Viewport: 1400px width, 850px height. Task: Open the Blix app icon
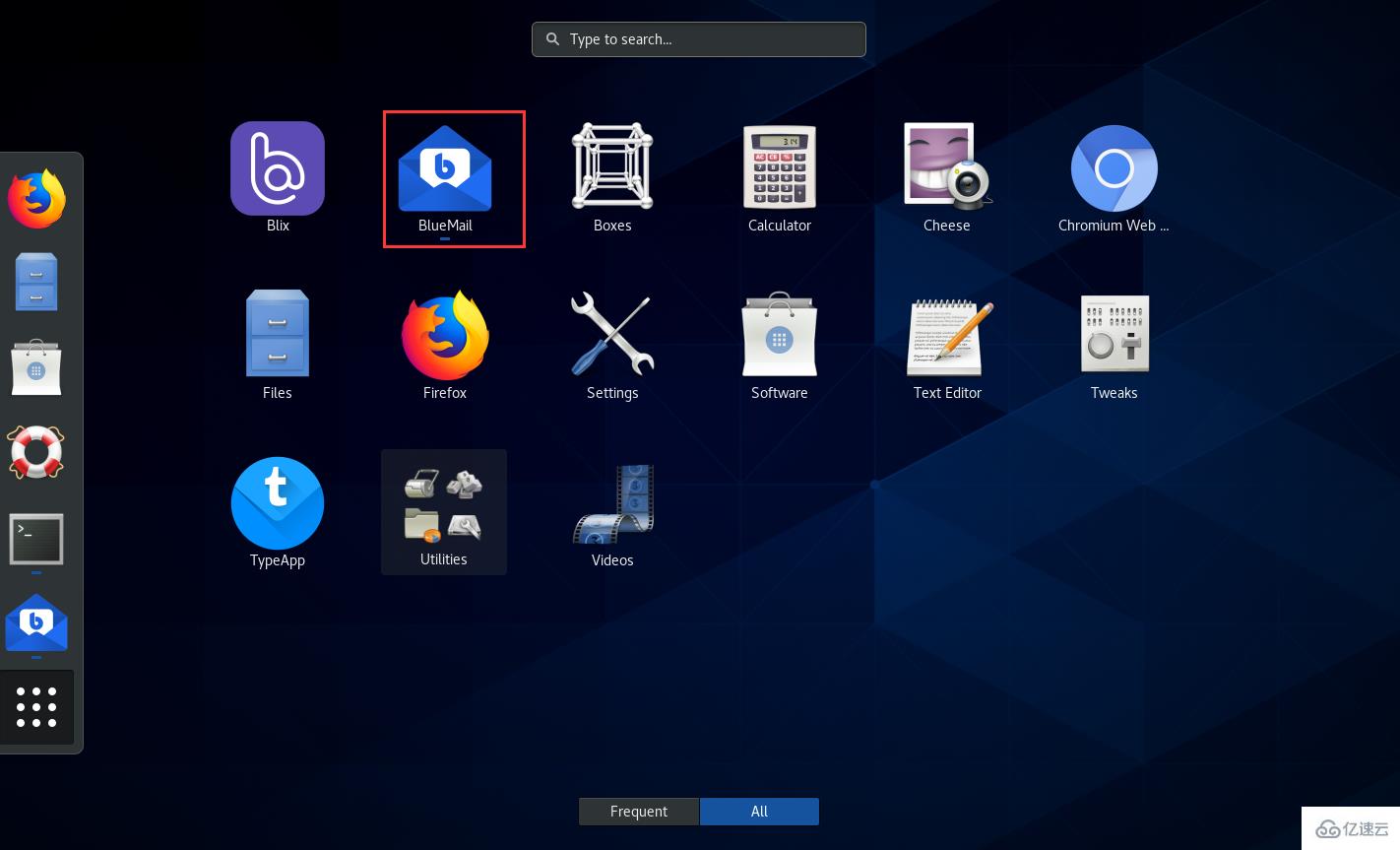pyautogui.click(x=278, y=168)
